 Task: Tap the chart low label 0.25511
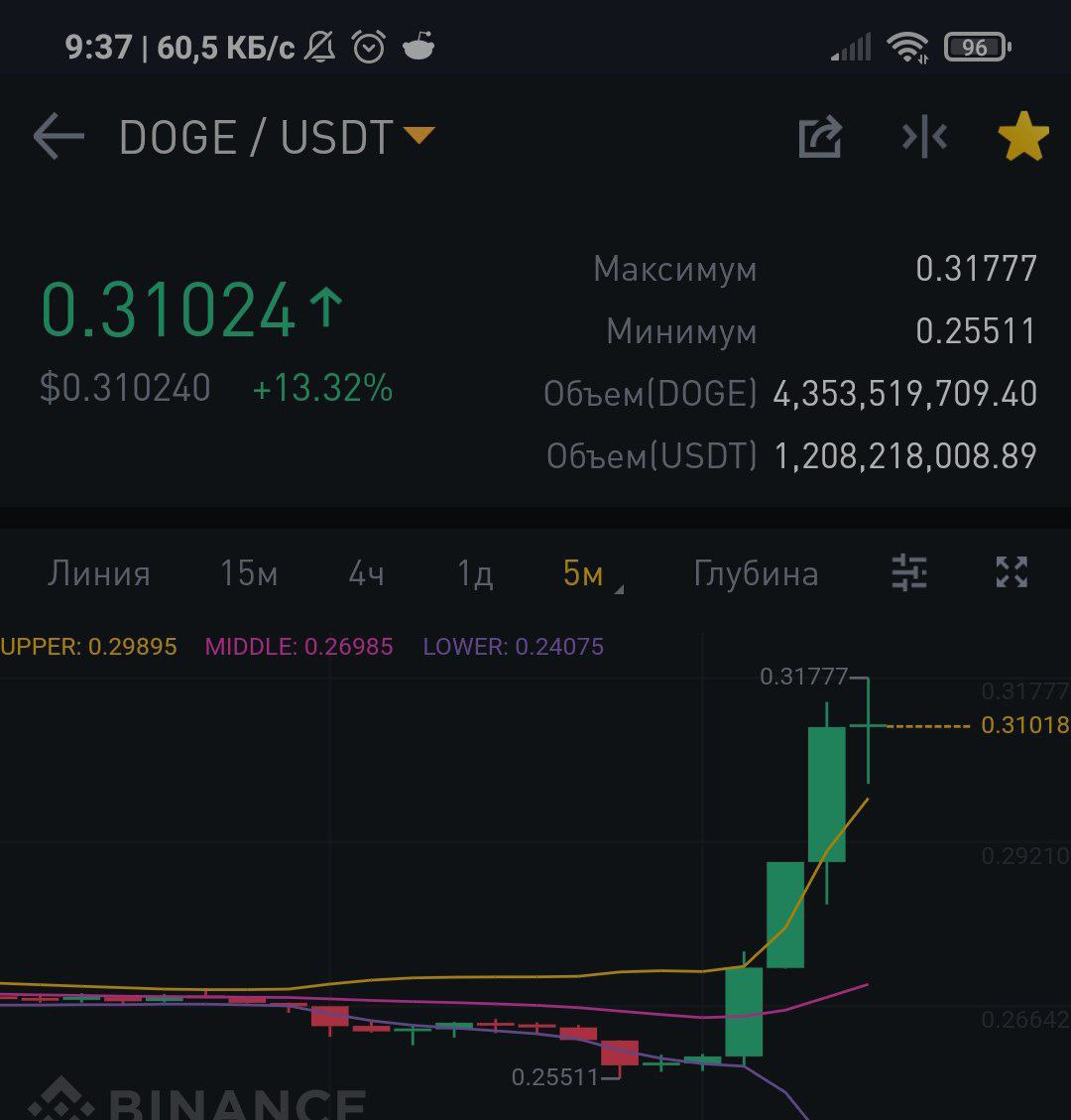[554, 1076]
